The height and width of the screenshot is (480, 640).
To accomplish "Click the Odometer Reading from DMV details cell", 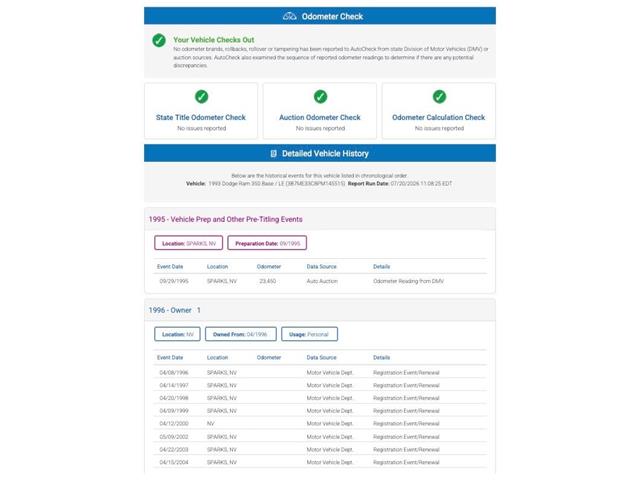I will 408,281.
